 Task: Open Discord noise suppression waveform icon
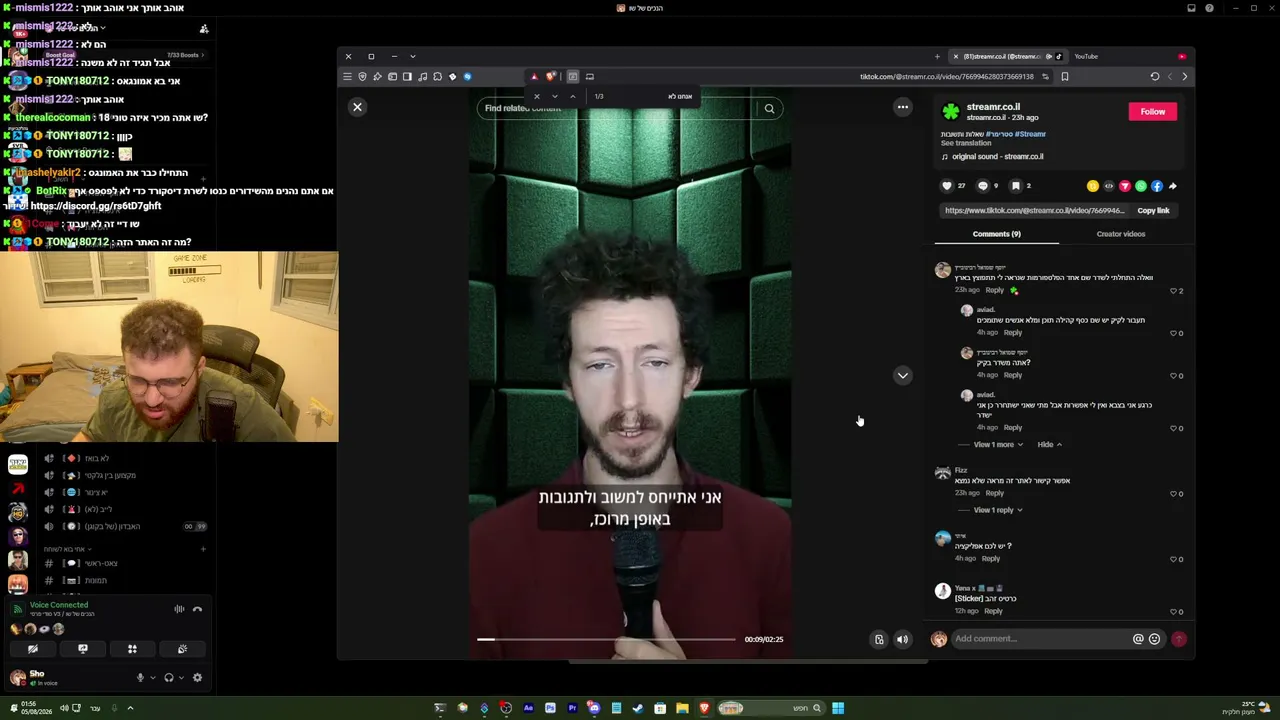point(179,609)
